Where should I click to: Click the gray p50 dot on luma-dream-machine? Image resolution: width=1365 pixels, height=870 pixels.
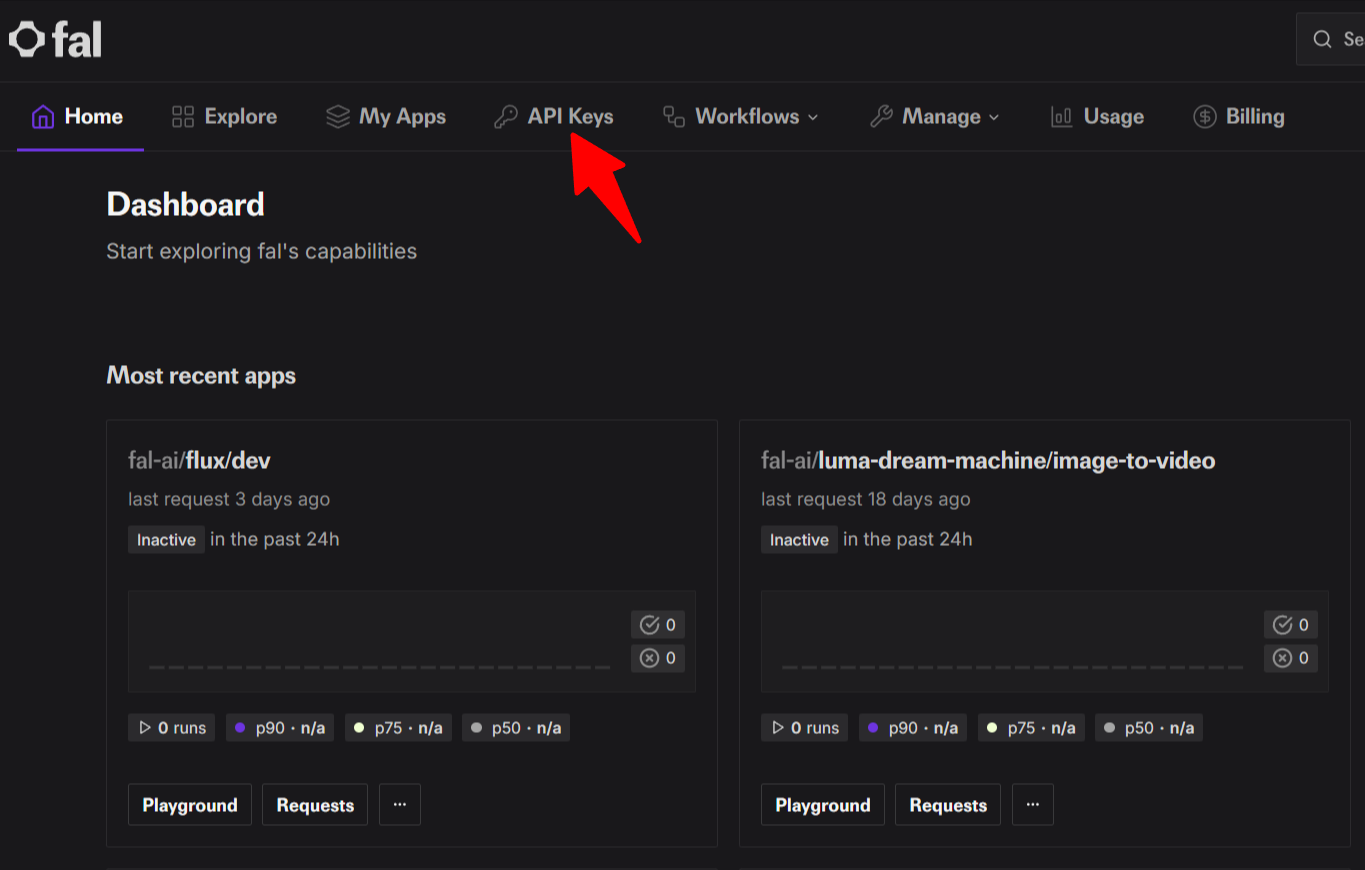click(1109, 728)
